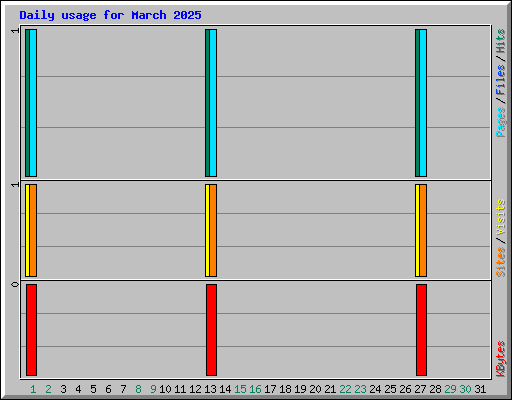Screen dimensions: 512x400
Task: Click the cyan Pages bar for day 1
Action: pyautogui.click(x=33, y=103)
